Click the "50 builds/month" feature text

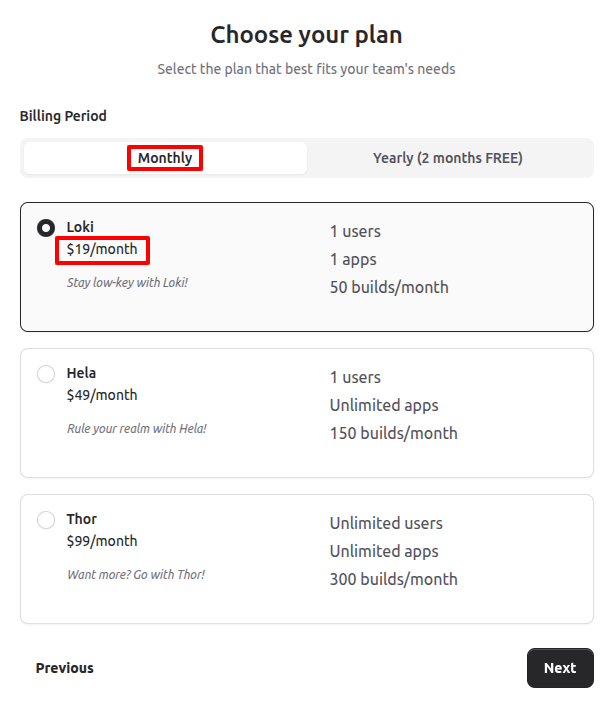click(389, 288)
